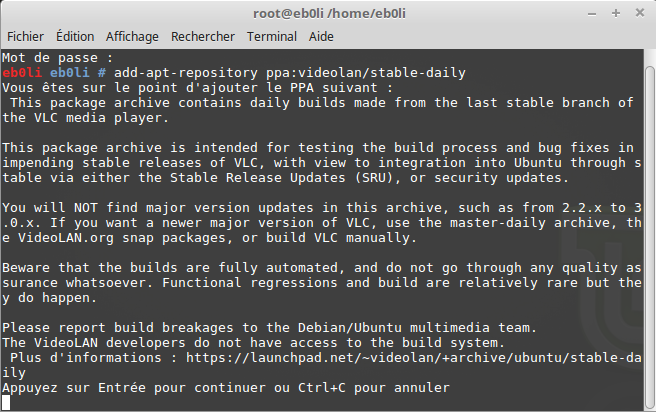This screenshot has height=412, width=656.
Task: Open the Fichier menu
Action: [25, 37]
